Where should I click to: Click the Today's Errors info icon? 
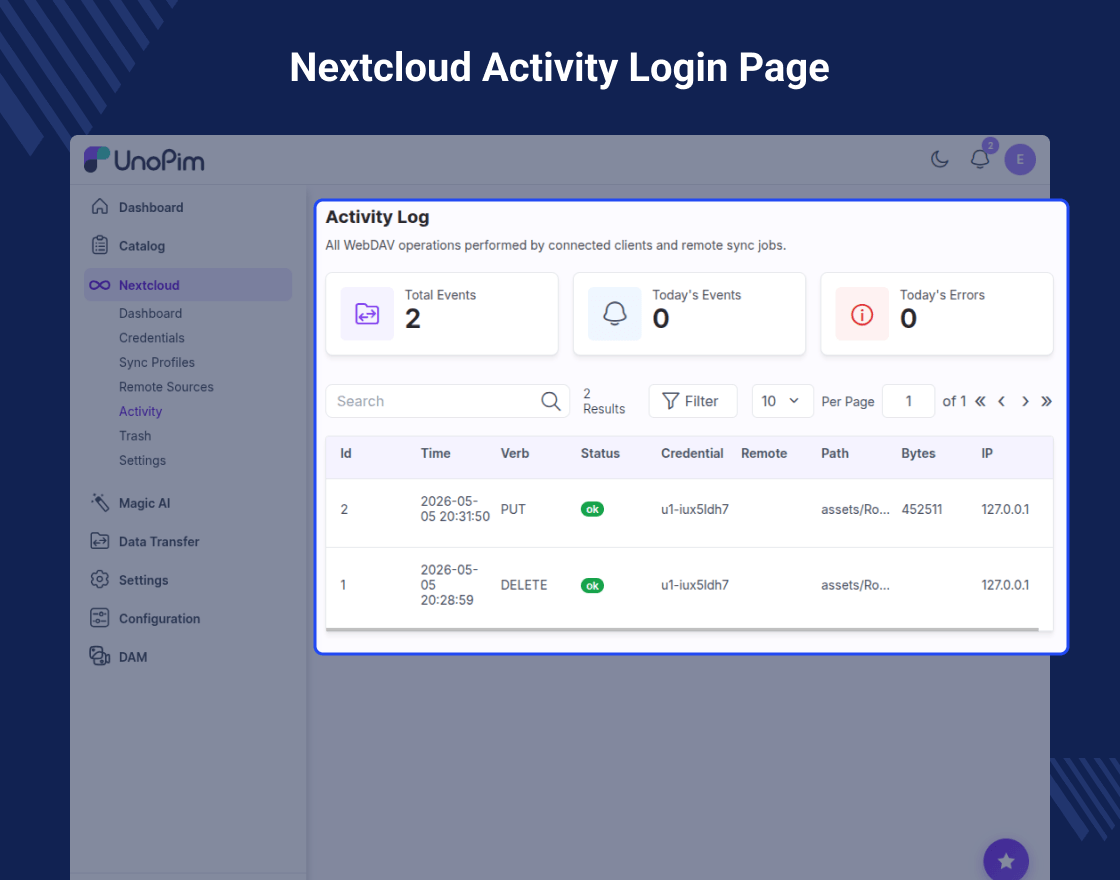pos(862,314)
